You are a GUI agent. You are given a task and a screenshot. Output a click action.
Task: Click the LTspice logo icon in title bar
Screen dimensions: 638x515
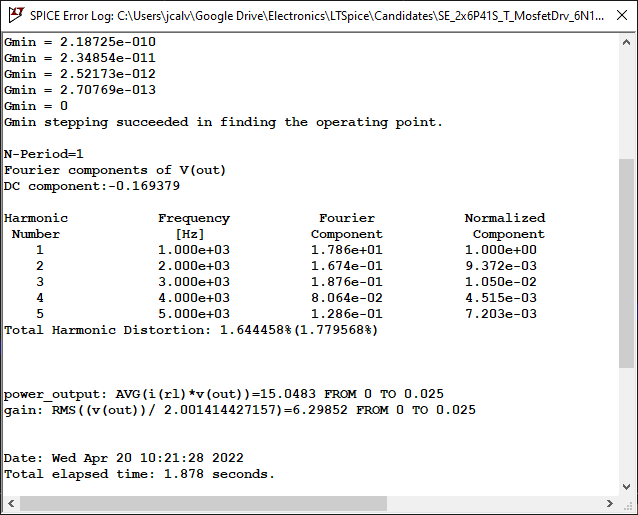[16, 15]
